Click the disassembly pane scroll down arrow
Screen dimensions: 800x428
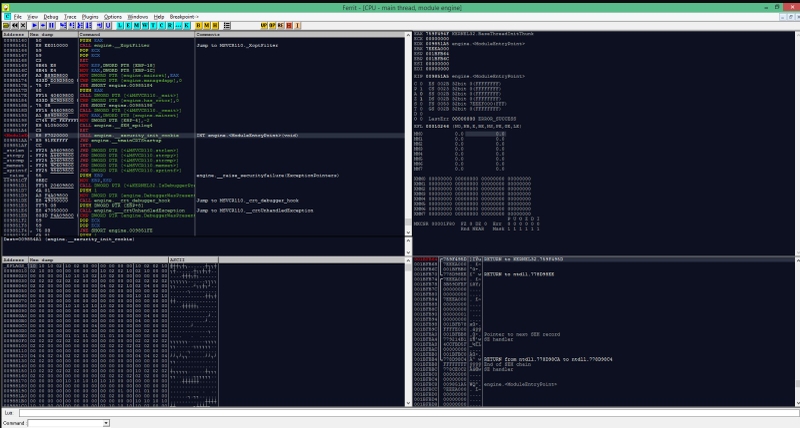[408, 233]
